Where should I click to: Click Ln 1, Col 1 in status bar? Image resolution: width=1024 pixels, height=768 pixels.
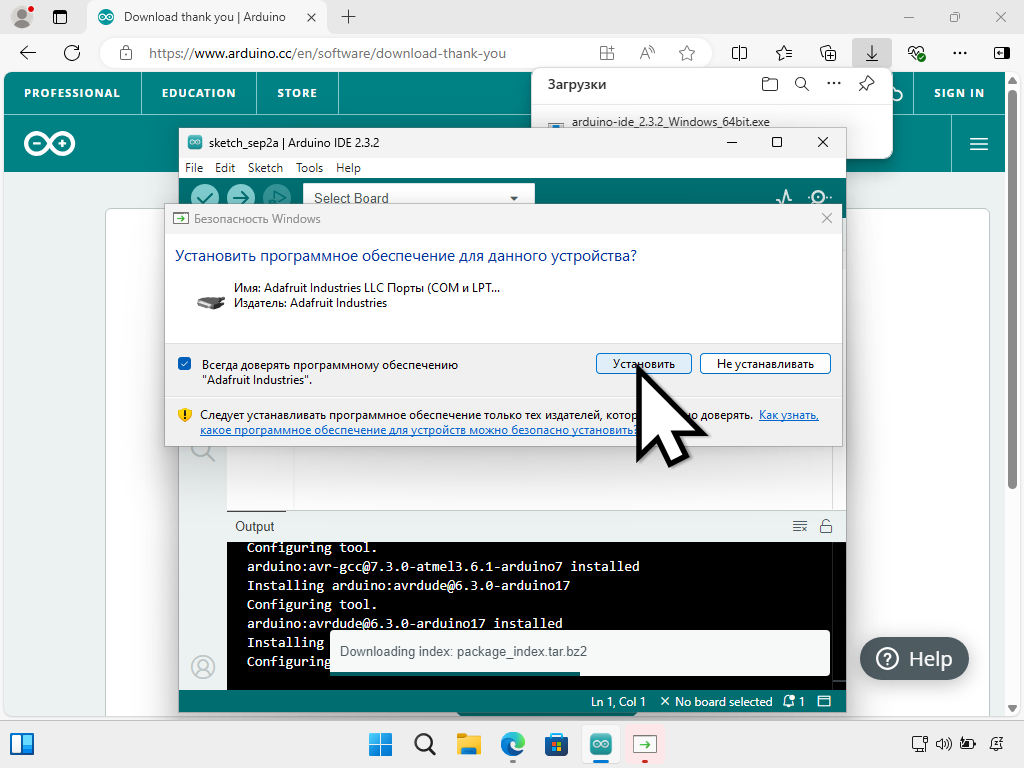tap(618, 701)
